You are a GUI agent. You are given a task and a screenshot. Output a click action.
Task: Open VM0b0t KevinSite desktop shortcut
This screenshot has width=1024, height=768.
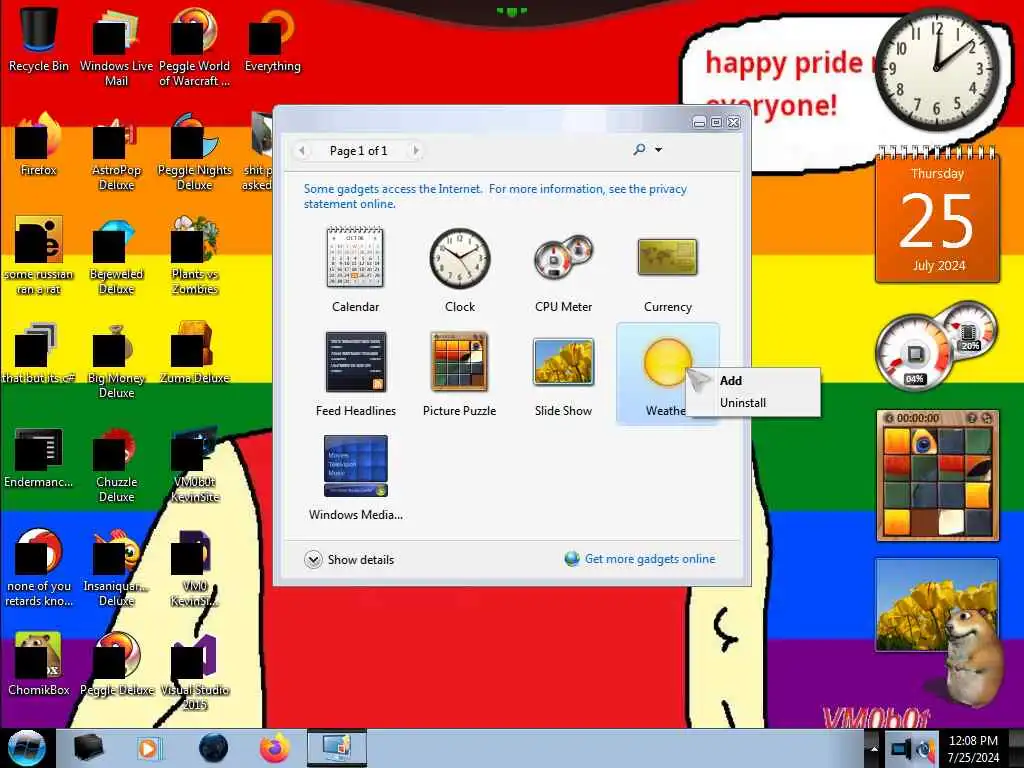pyautogui.click(x=195, y=464)
